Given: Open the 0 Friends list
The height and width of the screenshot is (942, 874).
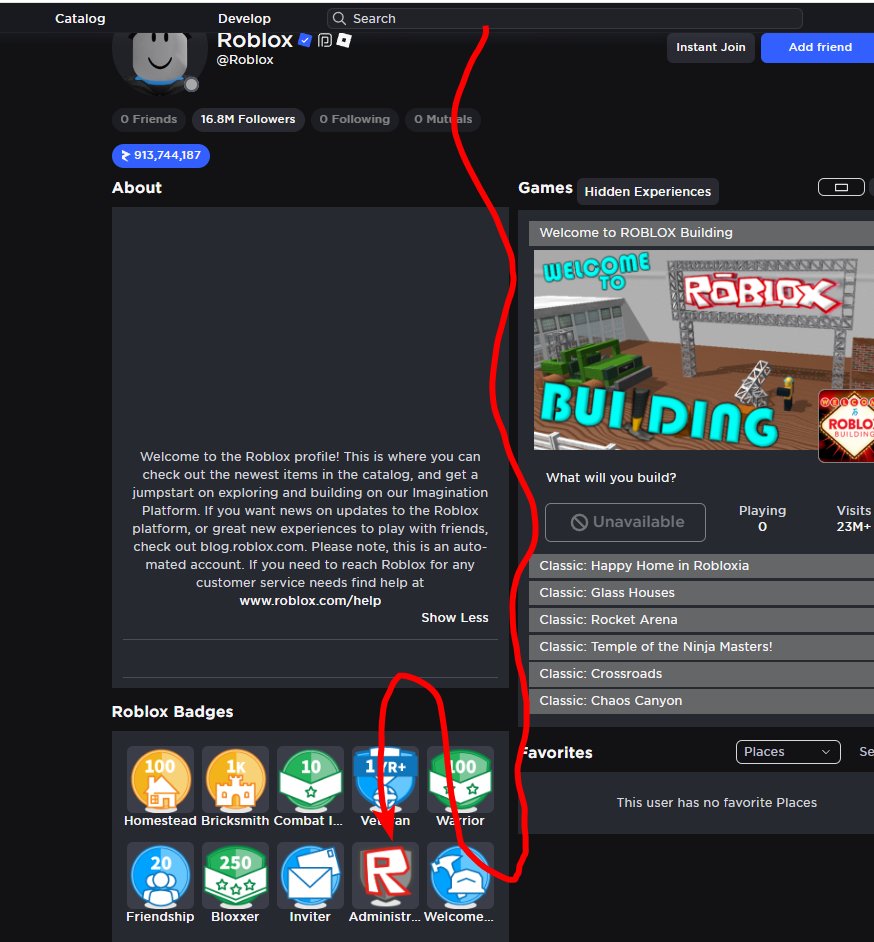Looking at the screenshot, I should click(149, 119).
